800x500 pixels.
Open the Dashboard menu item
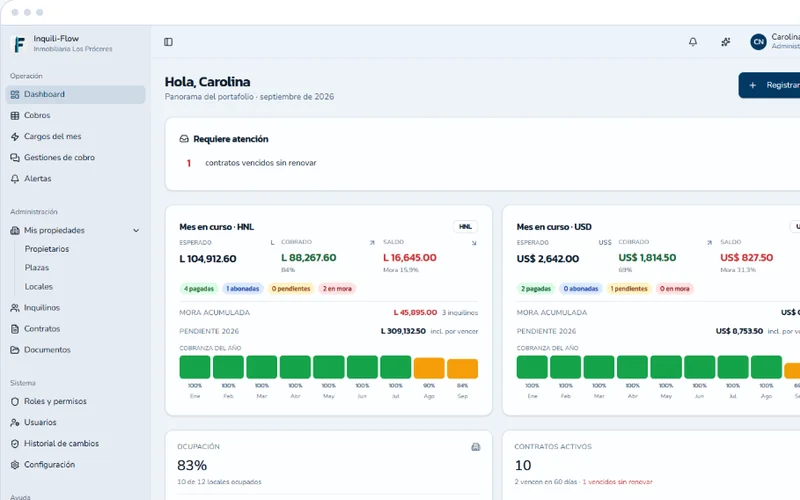[x=76, y=94]
